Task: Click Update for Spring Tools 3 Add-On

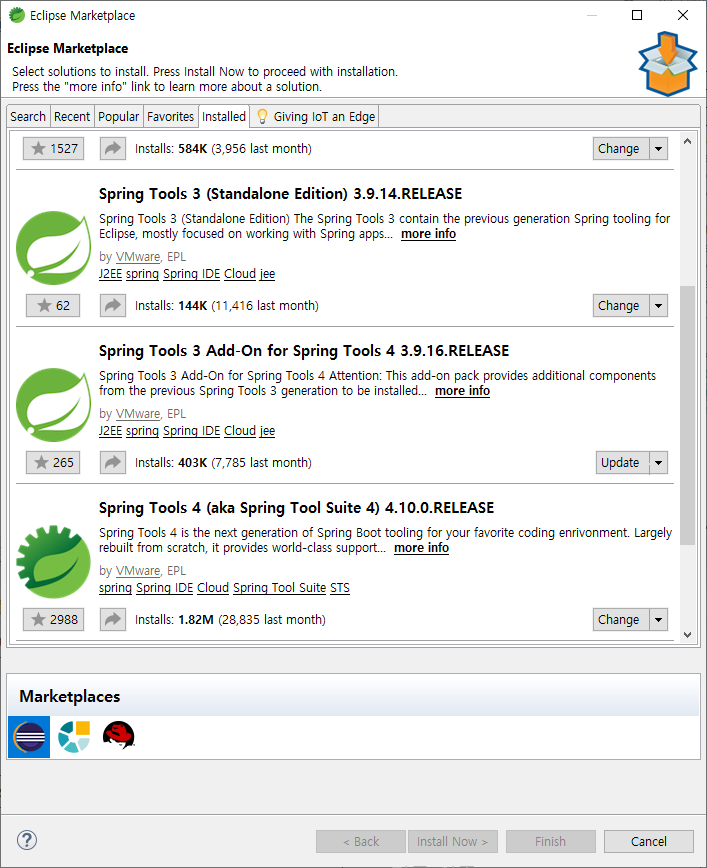Action: pyautogui.click(x=622, y=462)
